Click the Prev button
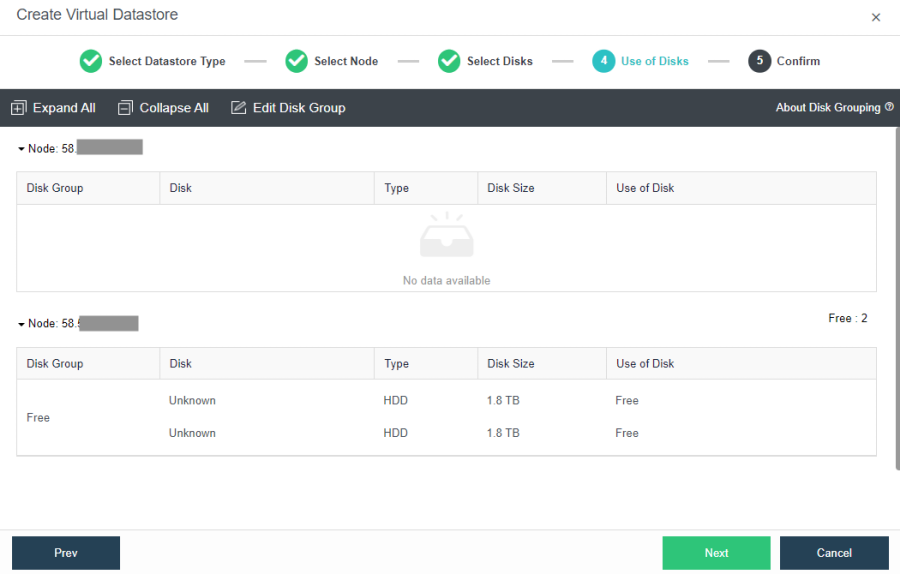 tap(66, 553)
